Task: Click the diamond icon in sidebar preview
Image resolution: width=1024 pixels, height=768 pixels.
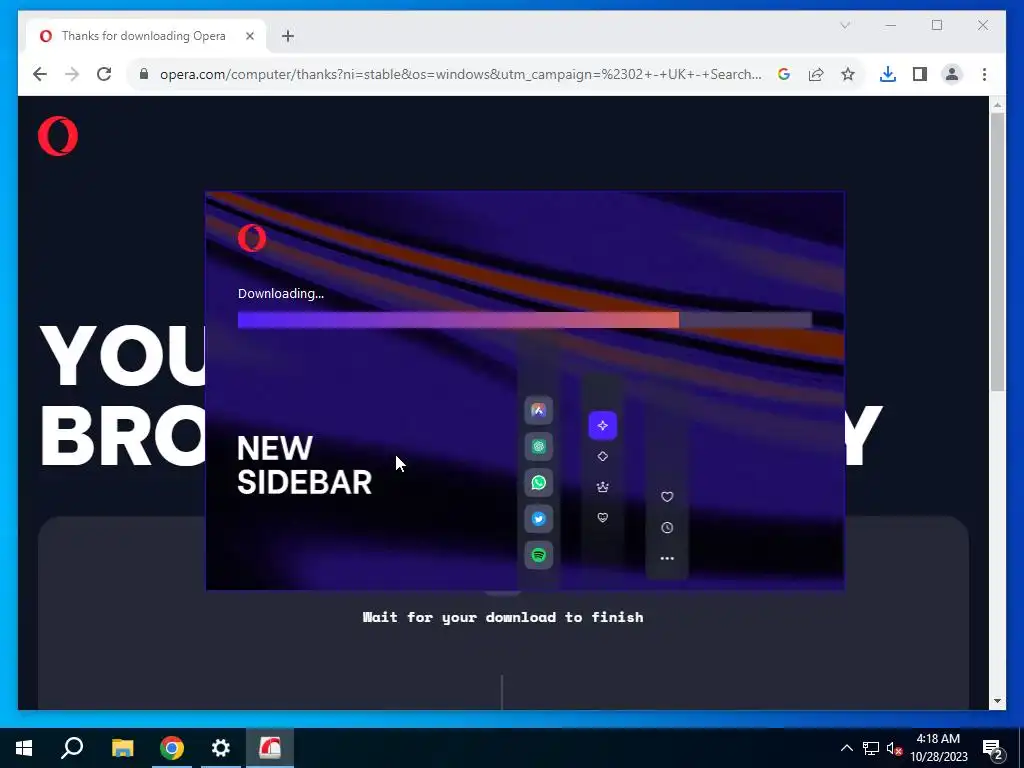Action: click(602, 456)
